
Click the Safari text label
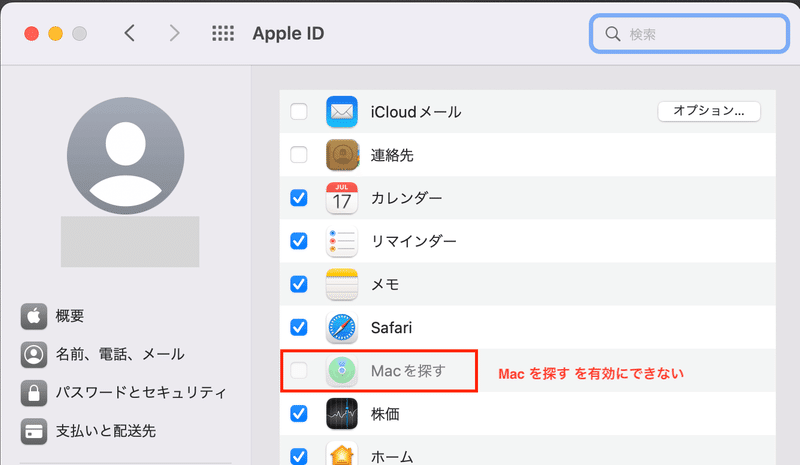pos(391,328)
